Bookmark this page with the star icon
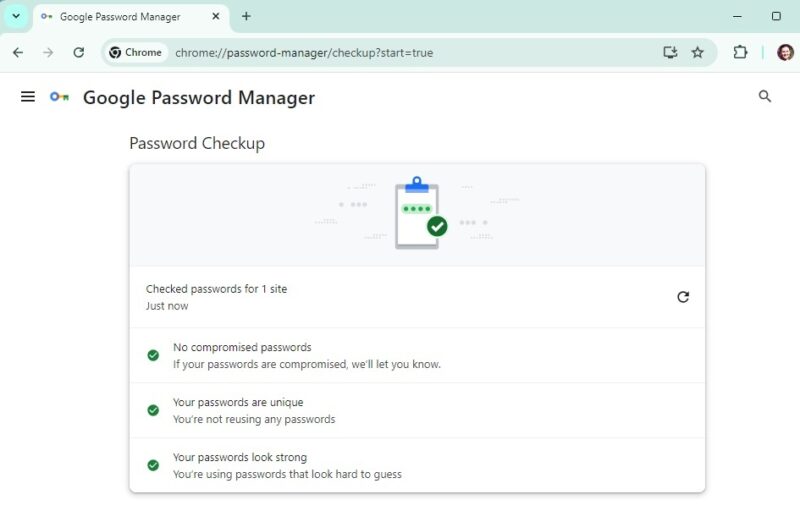The height and width of the screenshot is (511, 800). tap(697, 52)
